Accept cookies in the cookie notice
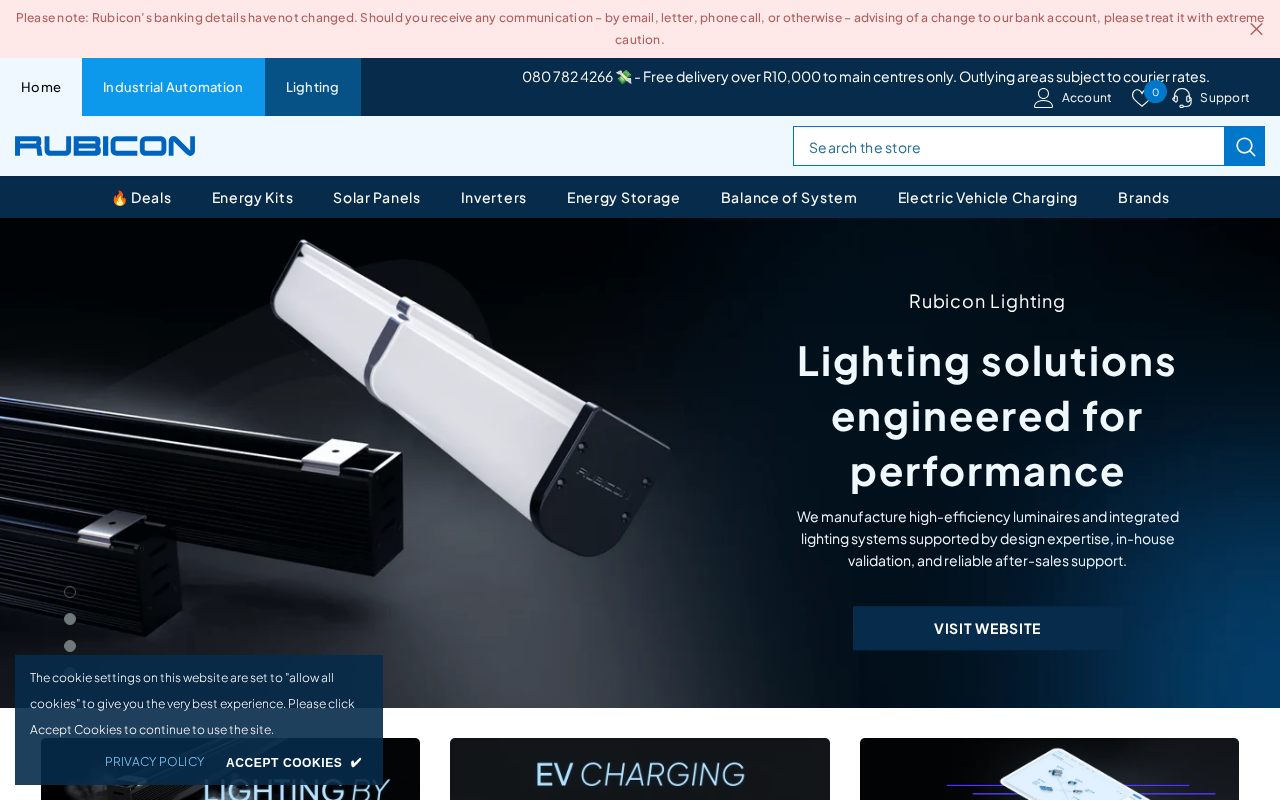The image size is (1280, 800). click(x=294, y=762)
